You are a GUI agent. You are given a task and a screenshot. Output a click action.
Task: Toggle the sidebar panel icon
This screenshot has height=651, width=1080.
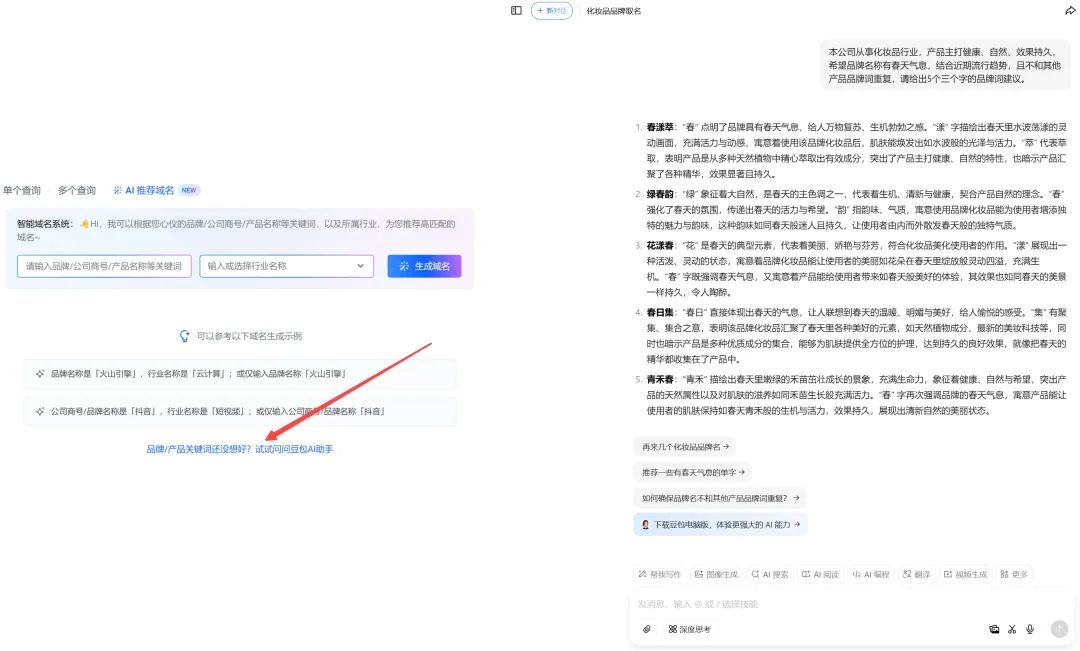click(x=516, y=10)
